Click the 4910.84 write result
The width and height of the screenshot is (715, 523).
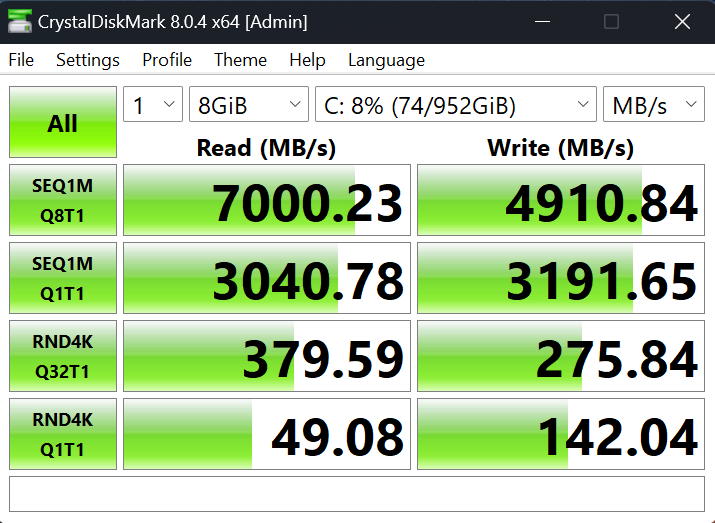click(561, 200)
